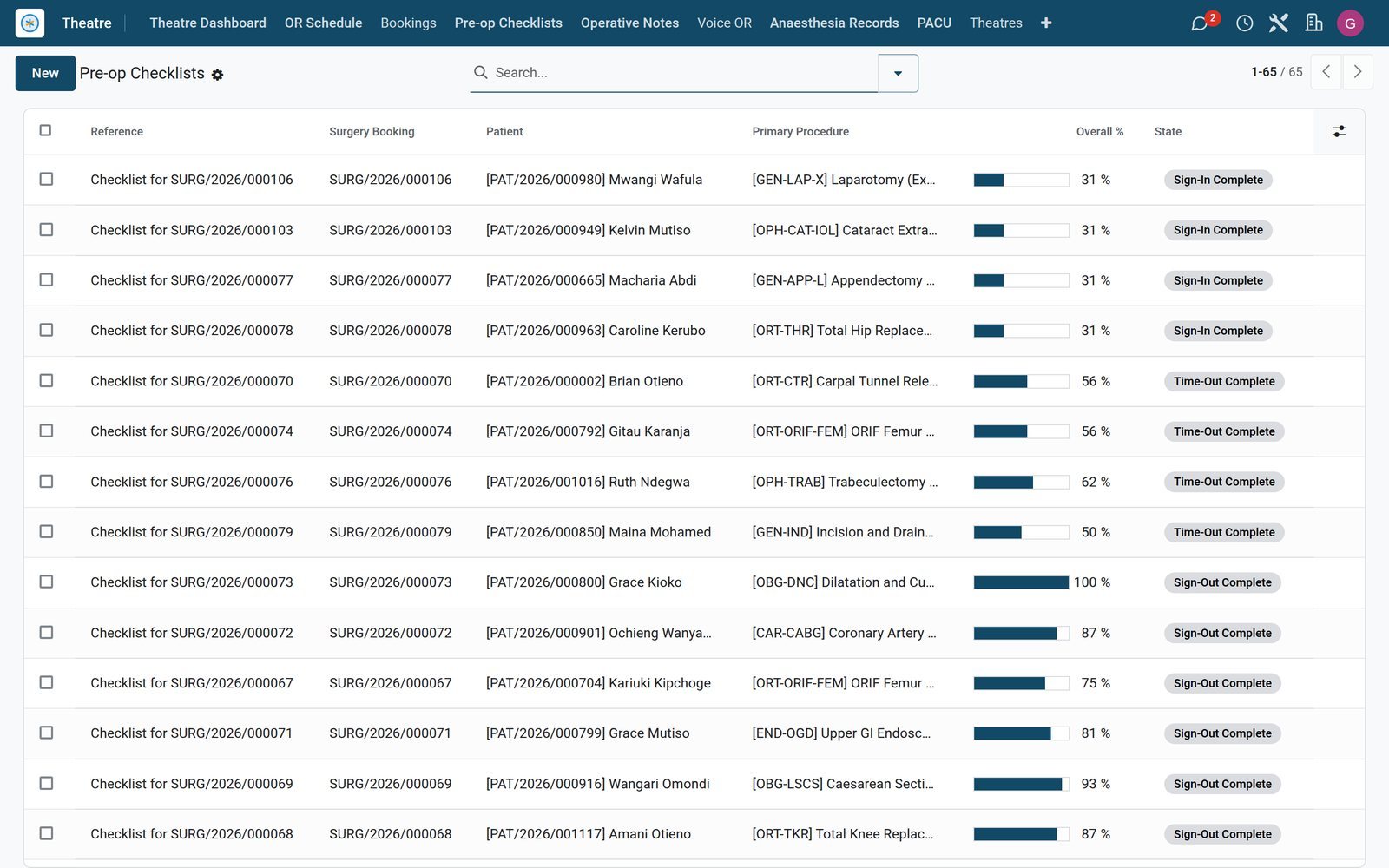
Task: Open the Voice OR menu
Action: pyautogui.click(x=724, y=23)
